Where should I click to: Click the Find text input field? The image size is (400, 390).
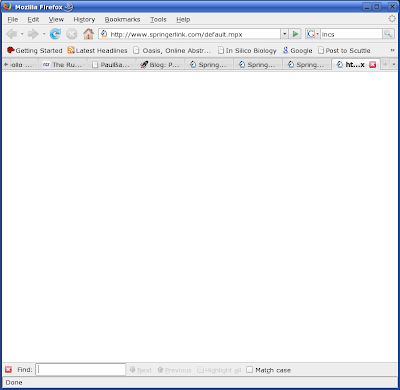tap(81, 370)
